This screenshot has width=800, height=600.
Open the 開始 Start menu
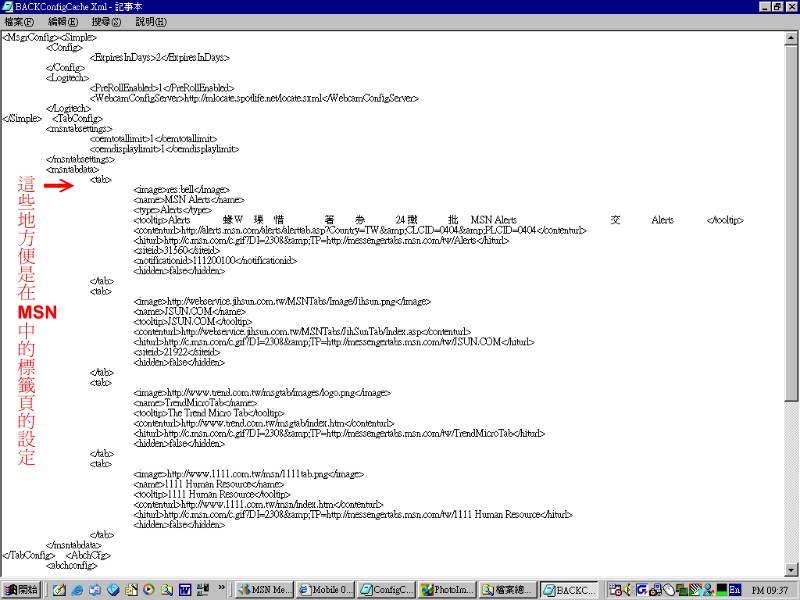tap(20, 590)
